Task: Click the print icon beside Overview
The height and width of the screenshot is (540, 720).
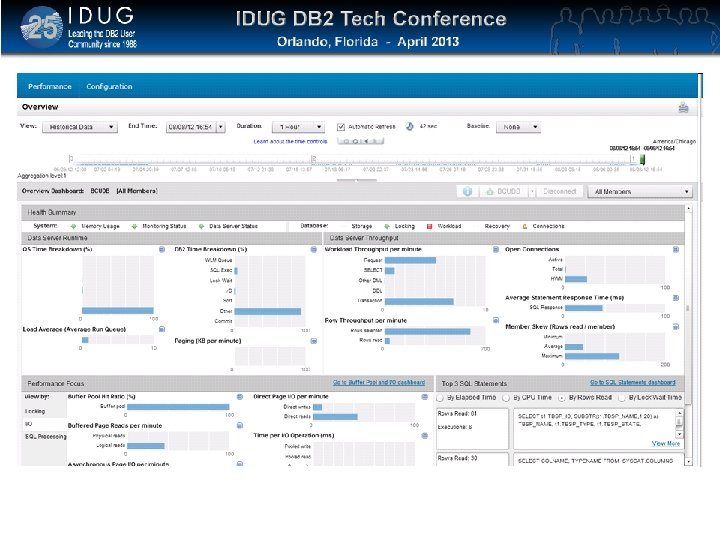Action: (x=683, y=107)
